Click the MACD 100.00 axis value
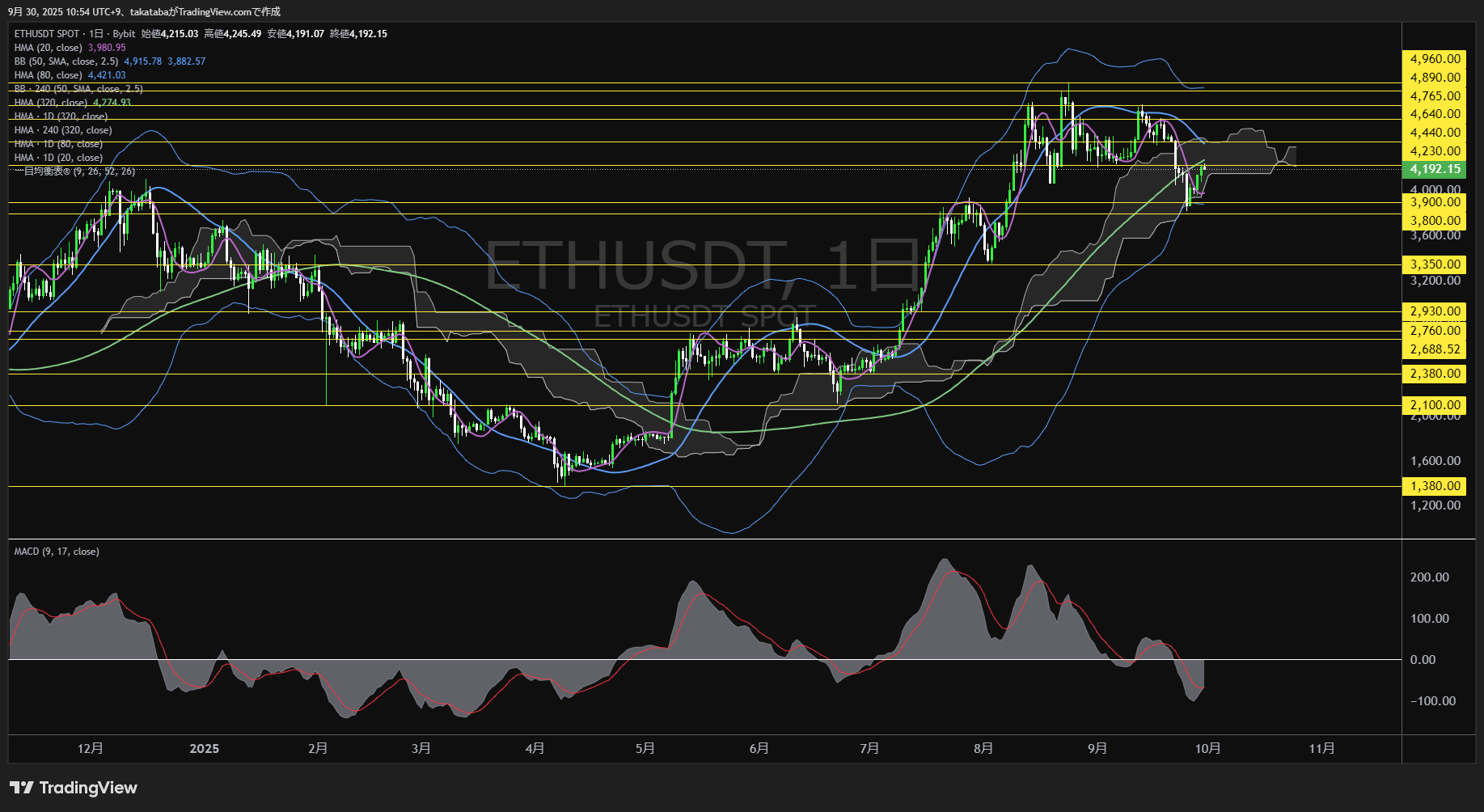 pos(1429,619)
